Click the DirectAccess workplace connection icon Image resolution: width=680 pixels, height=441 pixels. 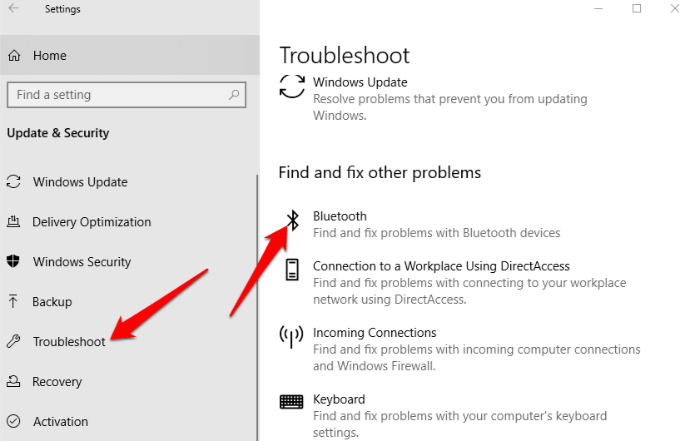(x=292, y=270)
